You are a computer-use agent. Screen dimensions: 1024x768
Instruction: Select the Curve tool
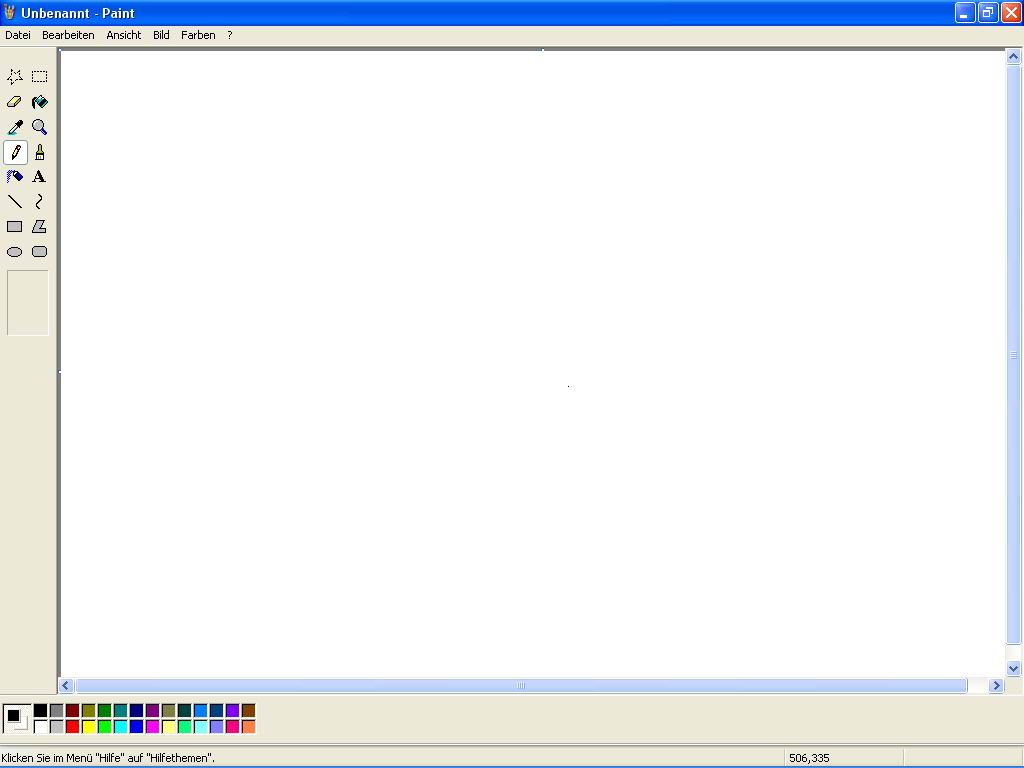click(x=40, y=201)
